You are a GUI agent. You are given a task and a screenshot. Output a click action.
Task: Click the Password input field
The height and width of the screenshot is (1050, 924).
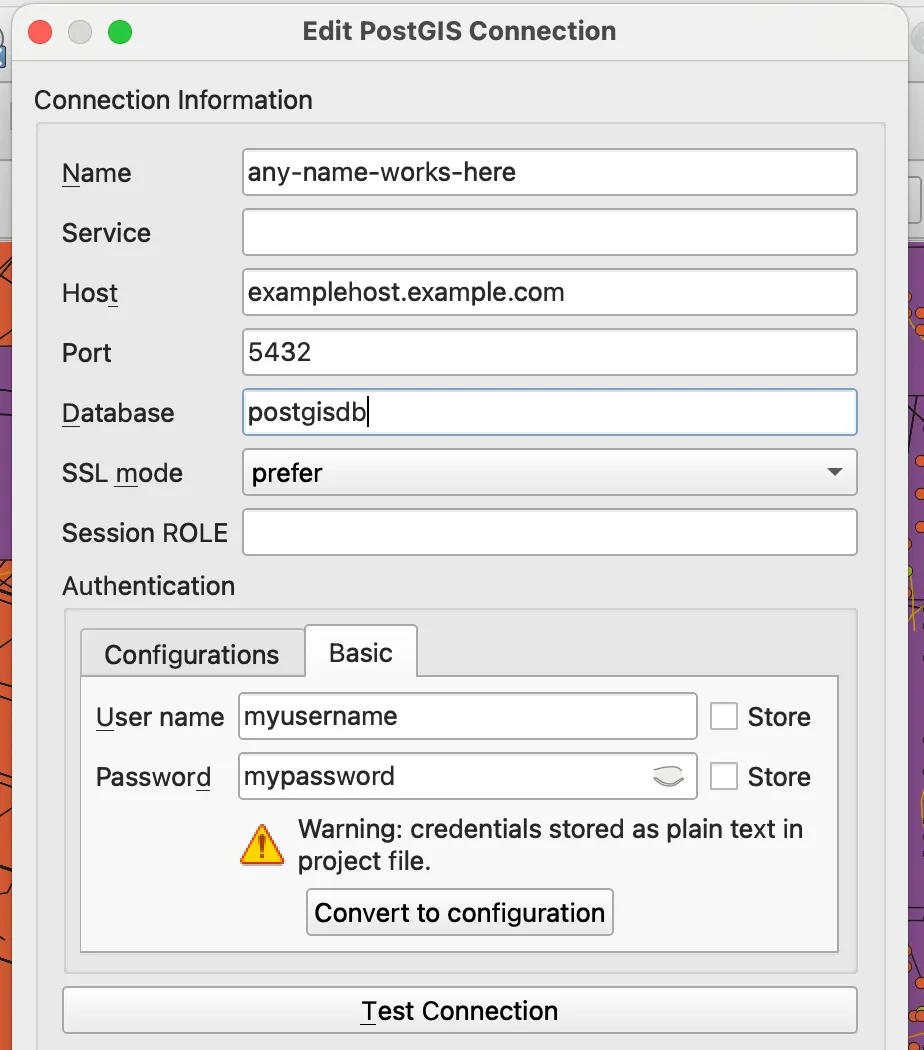[x=467, y=776]
